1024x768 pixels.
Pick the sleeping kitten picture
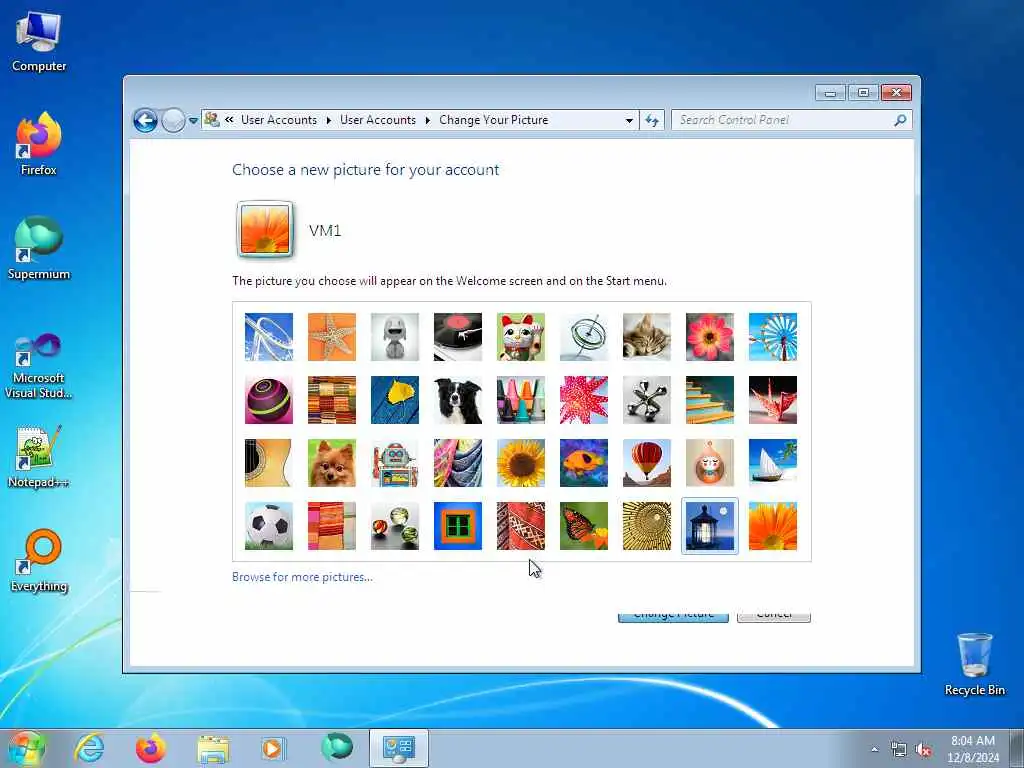[647, 337]
